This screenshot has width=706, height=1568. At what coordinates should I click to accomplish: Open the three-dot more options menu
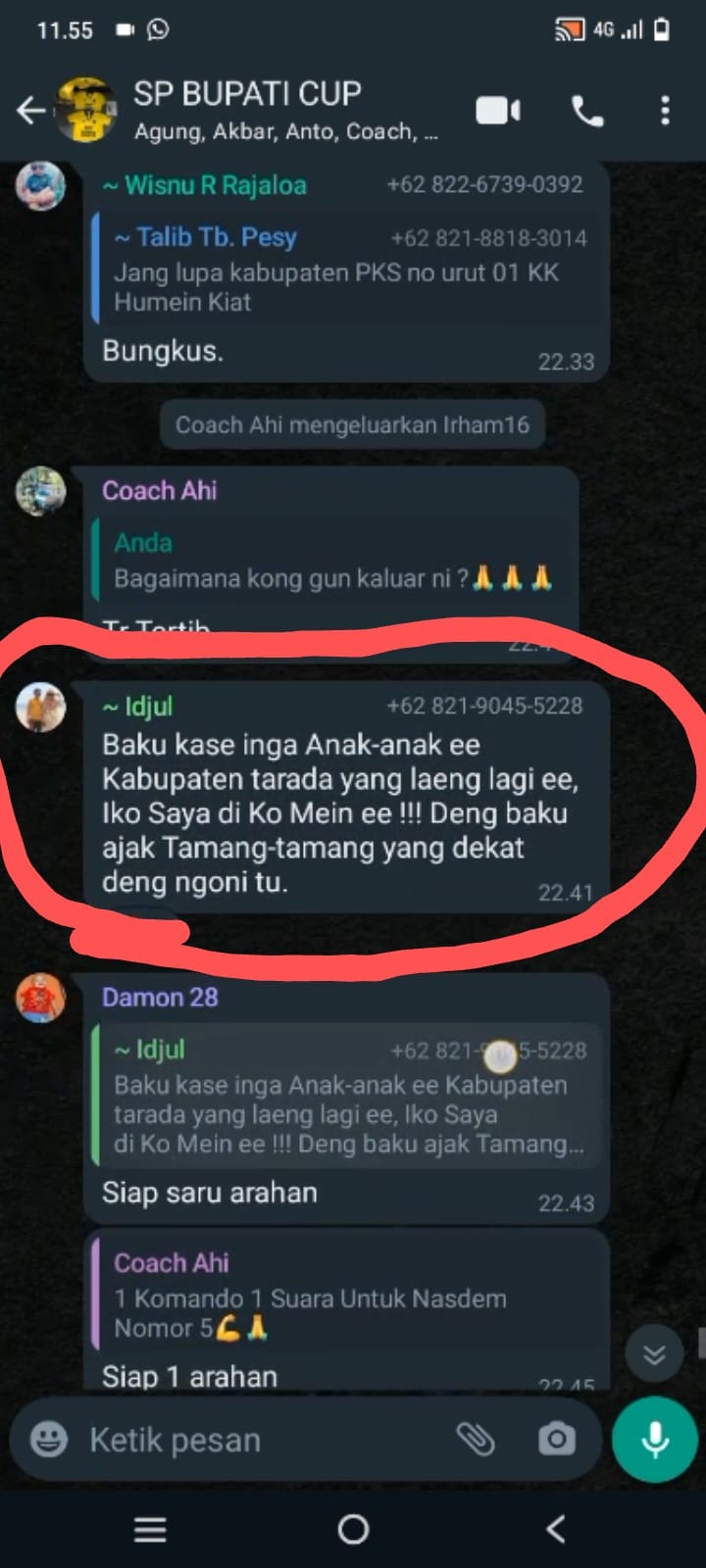(665, 111)
